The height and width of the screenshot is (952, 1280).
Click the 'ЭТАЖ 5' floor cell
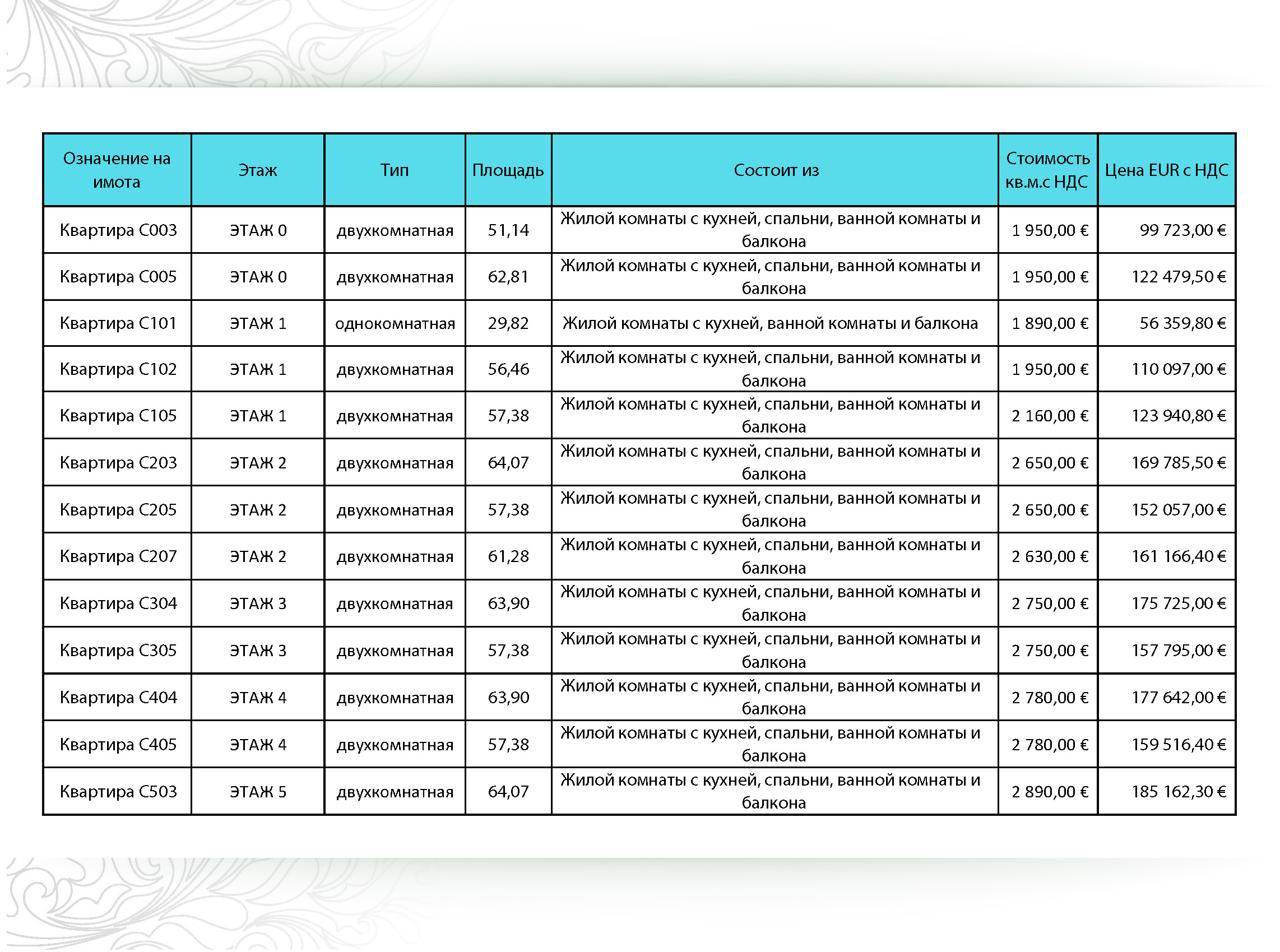click(258, 792)
